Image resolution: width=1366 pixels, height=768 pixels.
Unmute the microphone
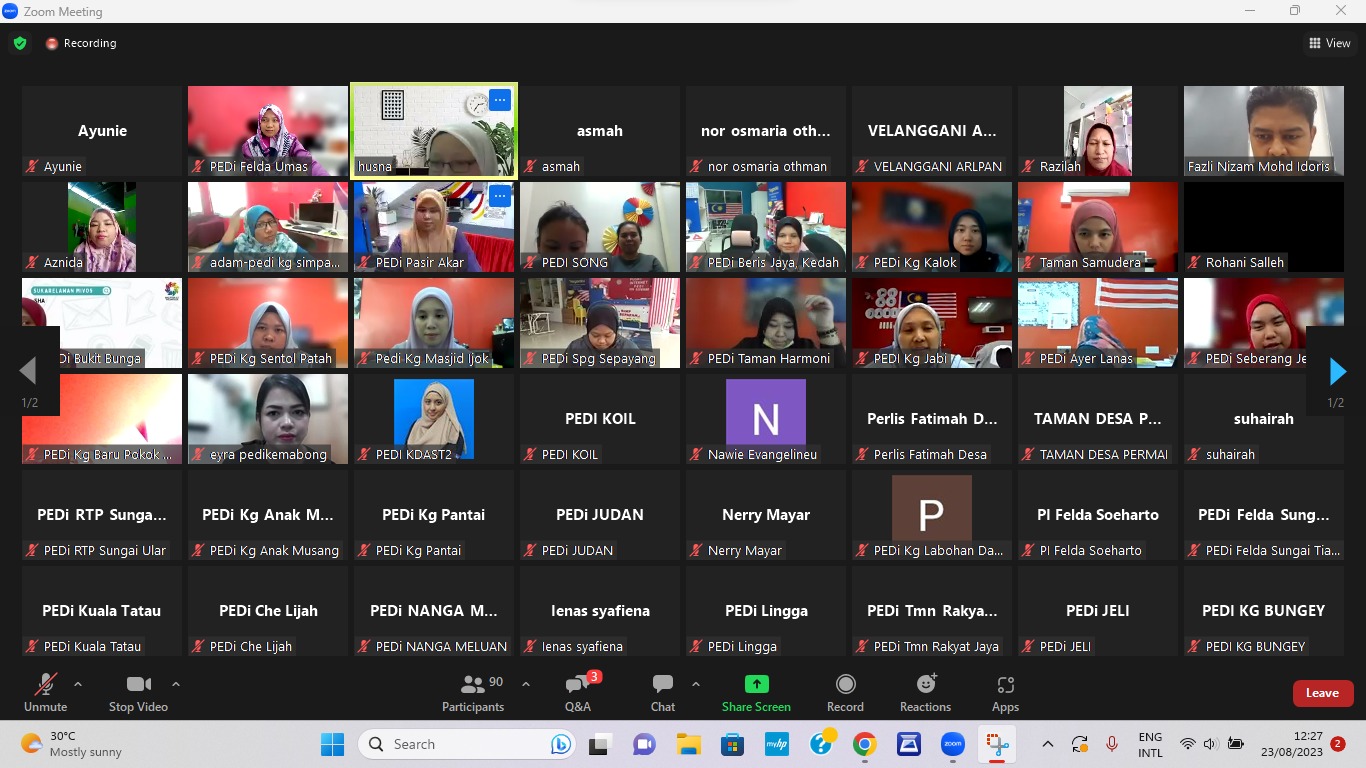coord(45,693)
